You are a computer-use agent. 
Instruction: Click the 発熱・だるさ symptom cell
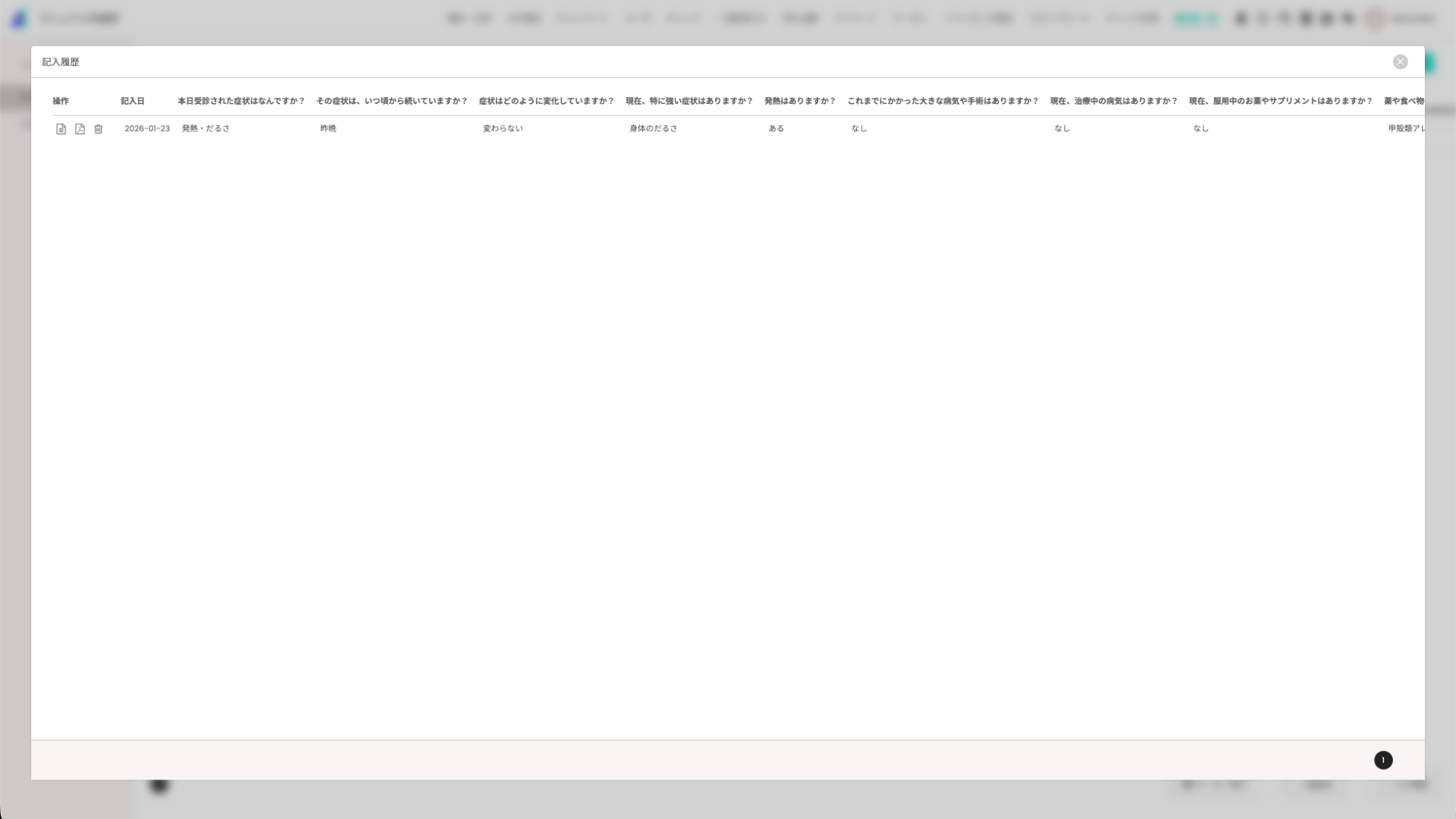pyautogui.click(x=206, y=129)
